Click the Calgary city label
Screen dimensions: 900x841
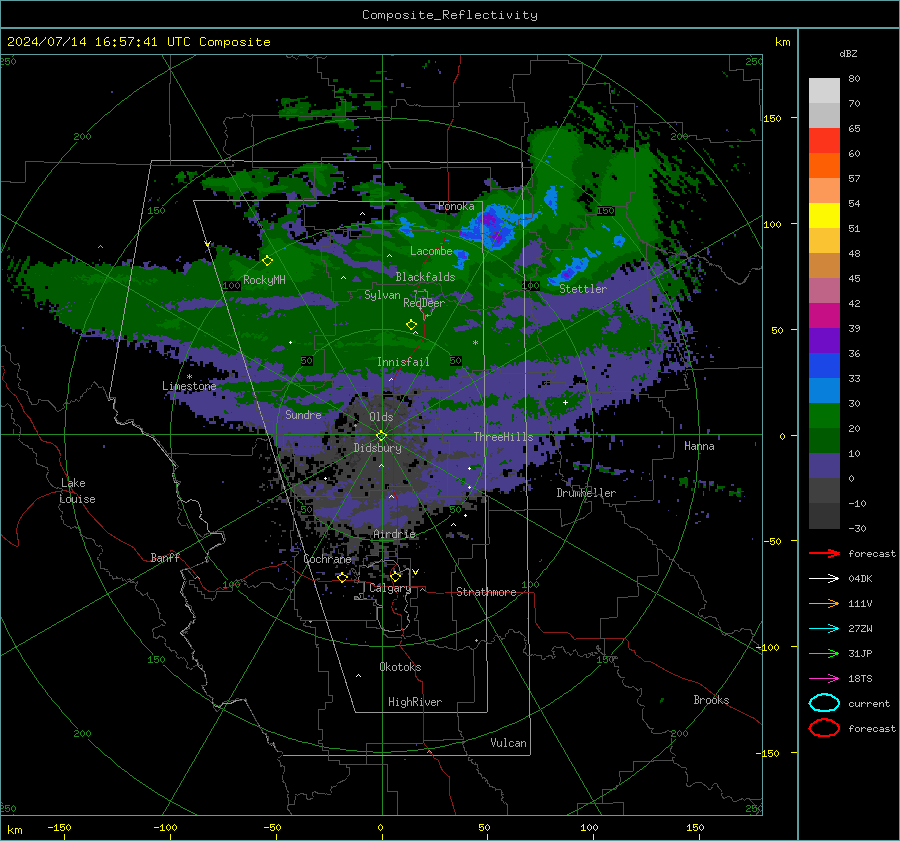tap(390, 588)
